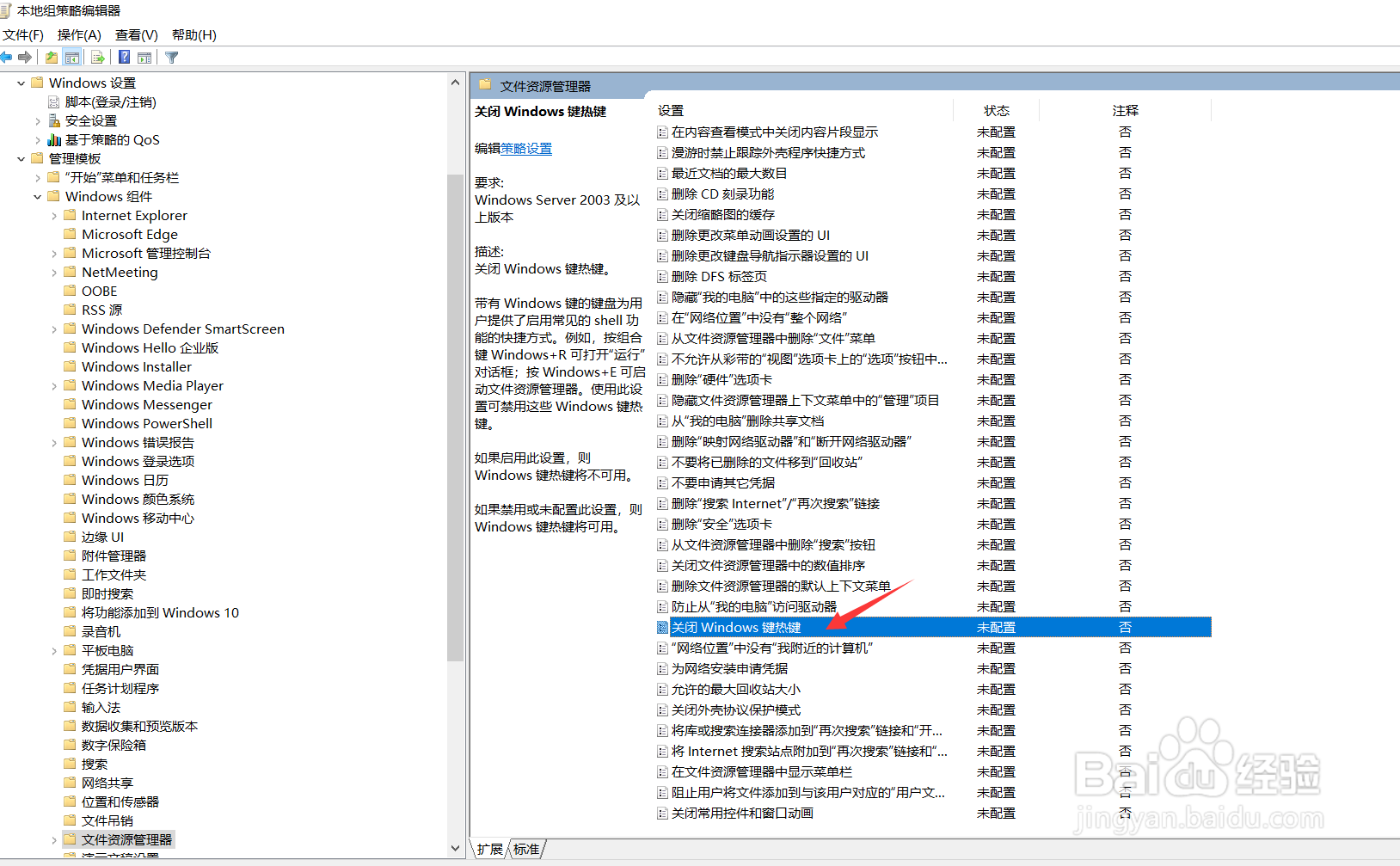Toggle the Show/Hide Action Pane icon
The height and width of the screenshot is (866, 1400).
144,58
